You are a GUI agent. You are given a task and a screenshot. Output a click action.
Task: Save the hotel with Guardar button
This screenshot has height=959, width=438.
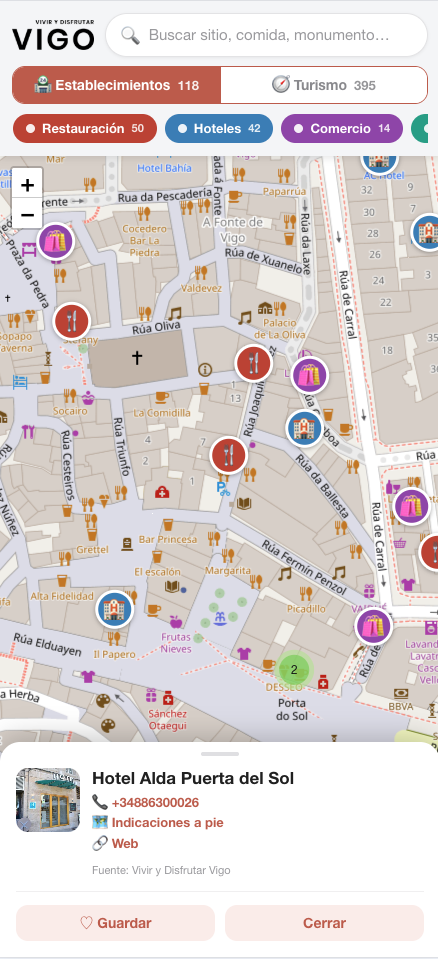click(x=116, y=923)
